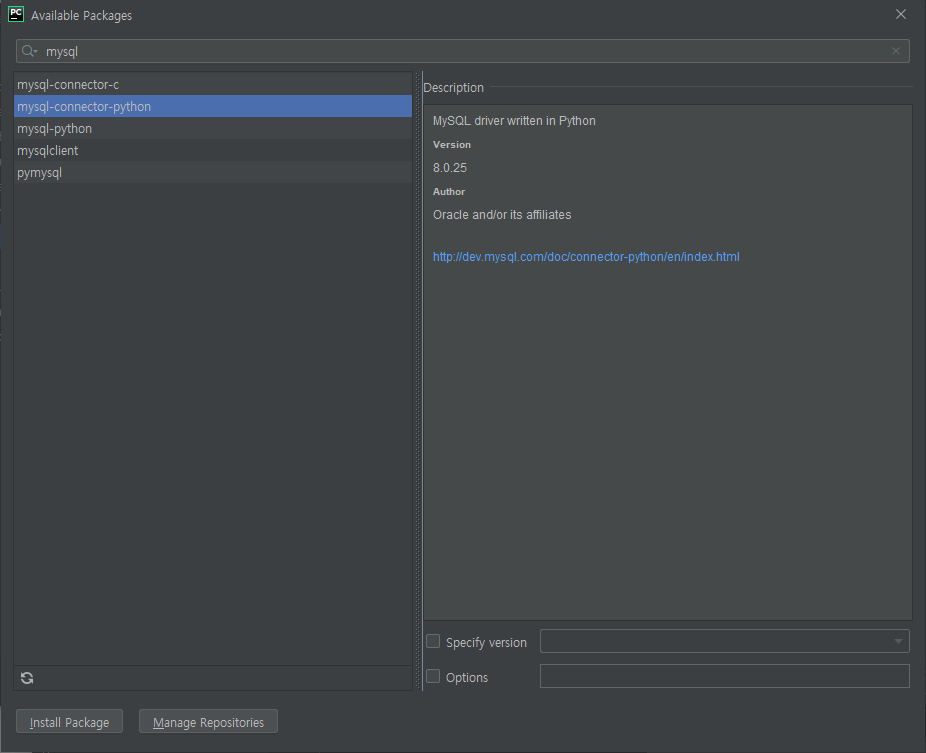Image resolution: width=926 pixels, height=753 pixels.
Task: Click the version value 8.0.25
Action: pyautogui.click(x=450, y=168)
